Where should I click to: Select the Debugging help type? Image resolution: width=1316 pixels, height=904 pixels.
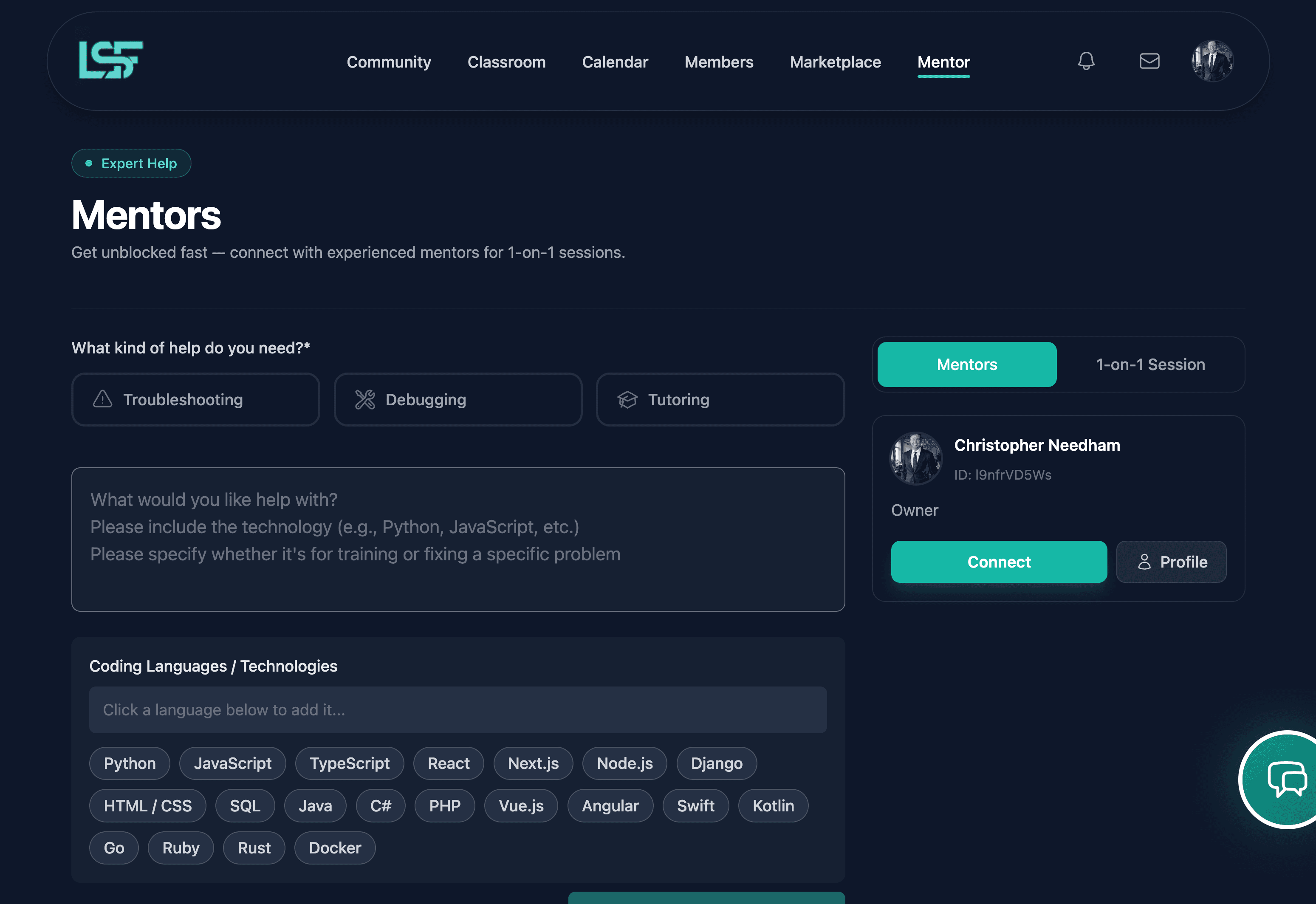457,399
